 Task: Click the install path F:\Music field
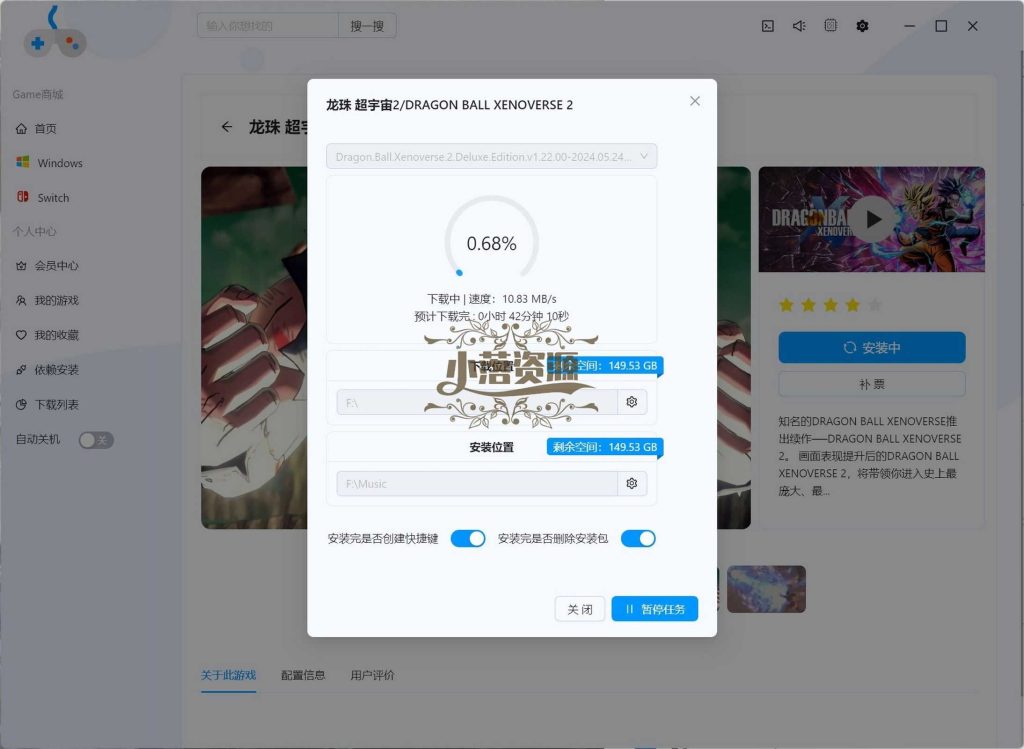coord(477,484)
